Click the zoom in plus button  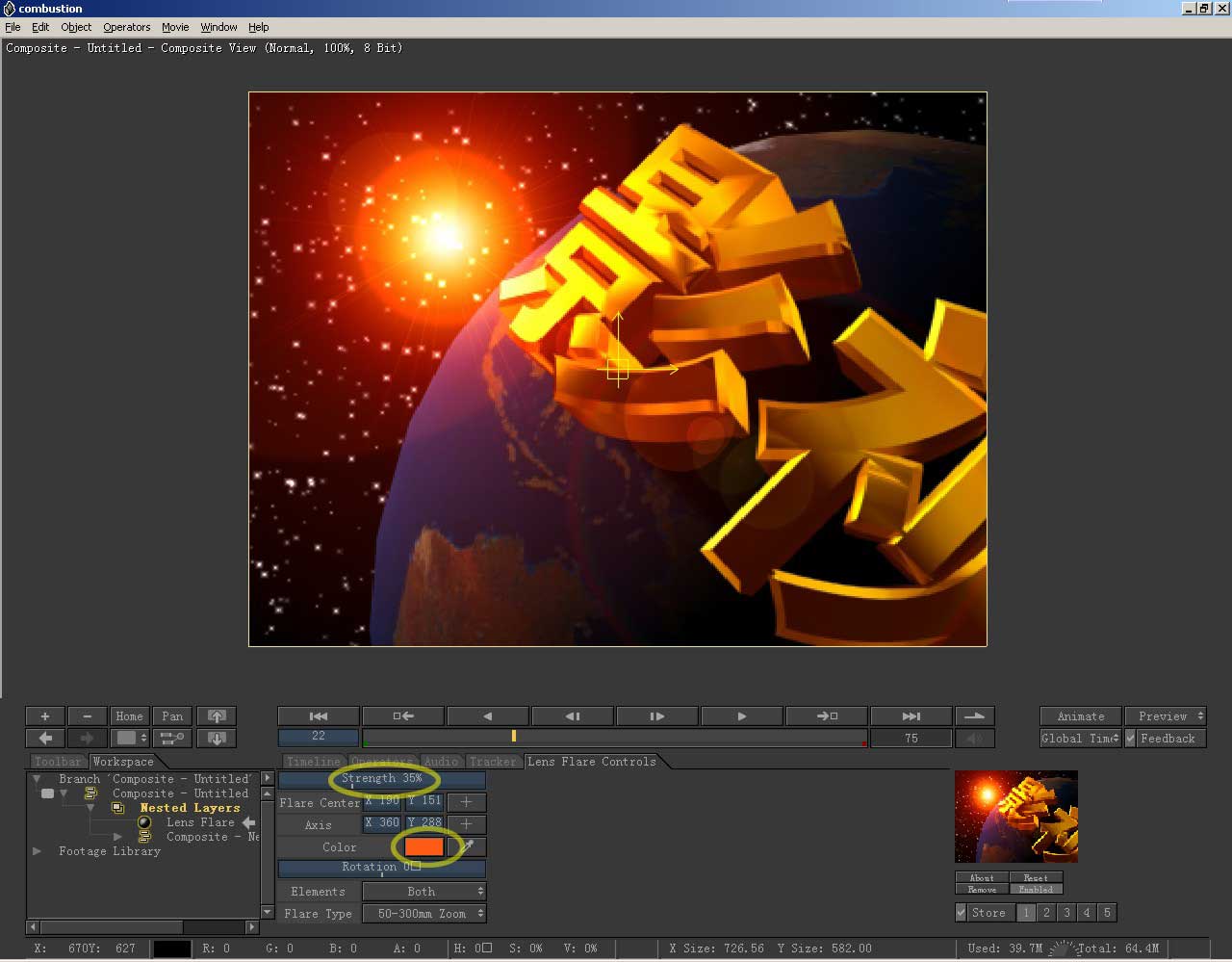[44, 716]
